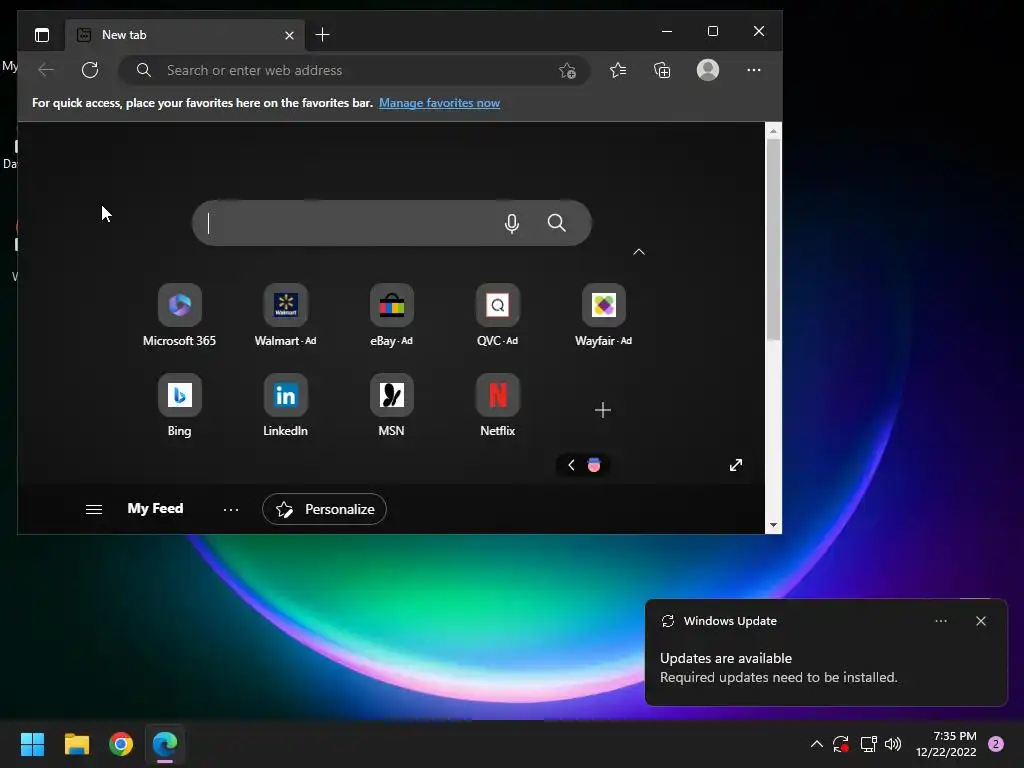Image resolution: width=1024 pixels, height=768 pixels.
Task: Click the Personalize button
Action: pyautogui.click(x=325, y=509)
